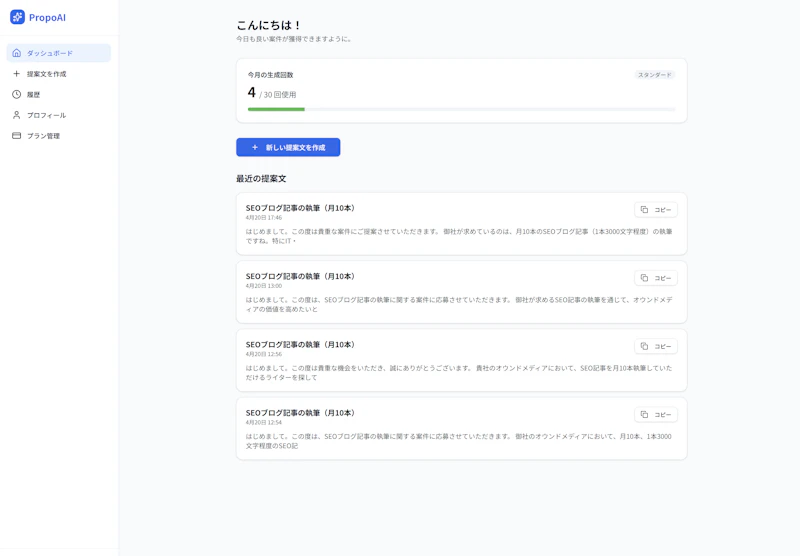Open the SEO proposal title dated 13:00
This screenshot has height=556, width=800.
[301, 276]
